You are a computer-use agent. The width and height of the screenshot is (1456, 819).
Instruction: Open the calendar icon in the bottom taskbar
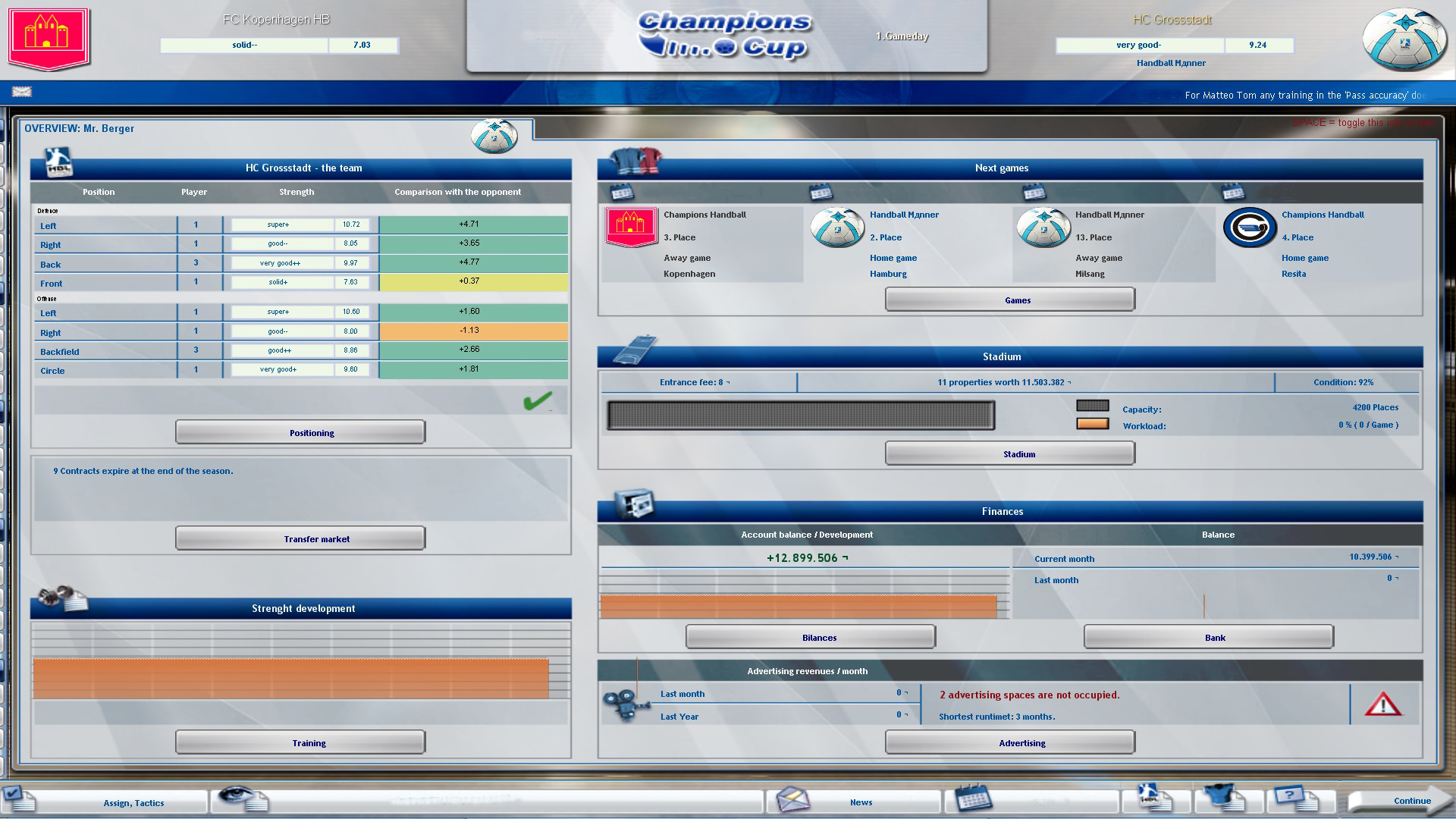point(975,799)
